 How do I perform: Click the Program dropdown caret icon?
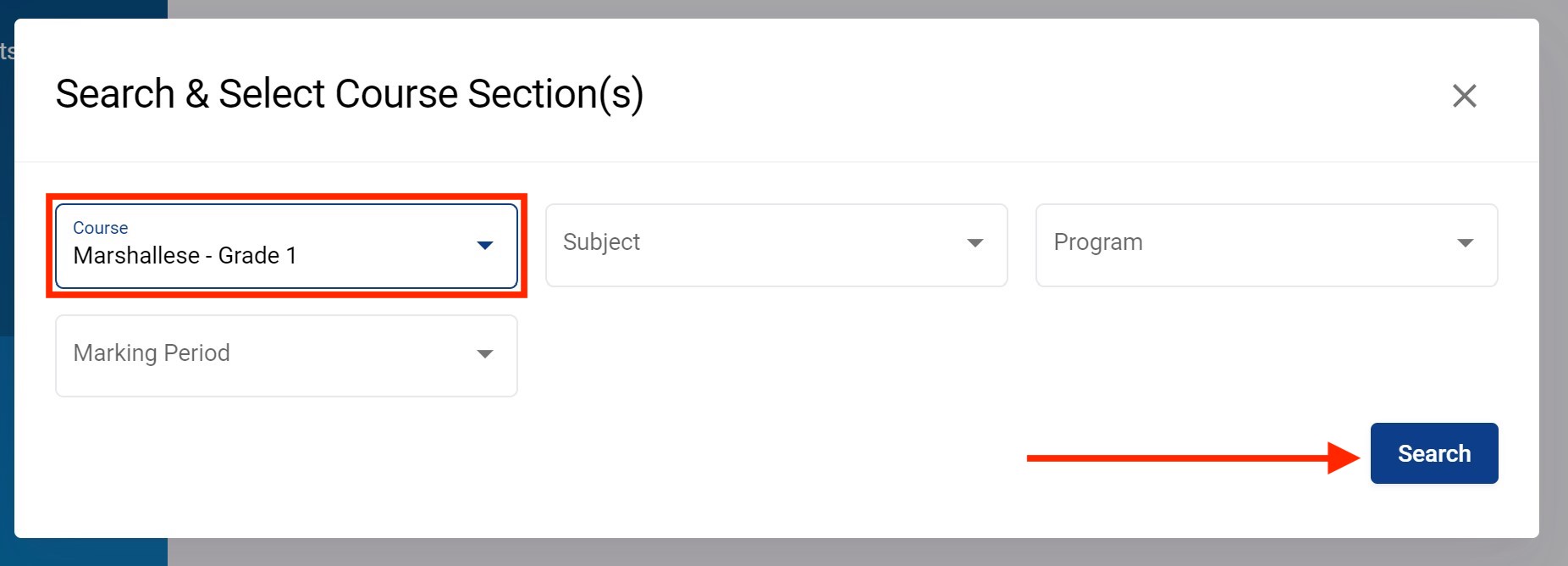(x=1465, y=243)
